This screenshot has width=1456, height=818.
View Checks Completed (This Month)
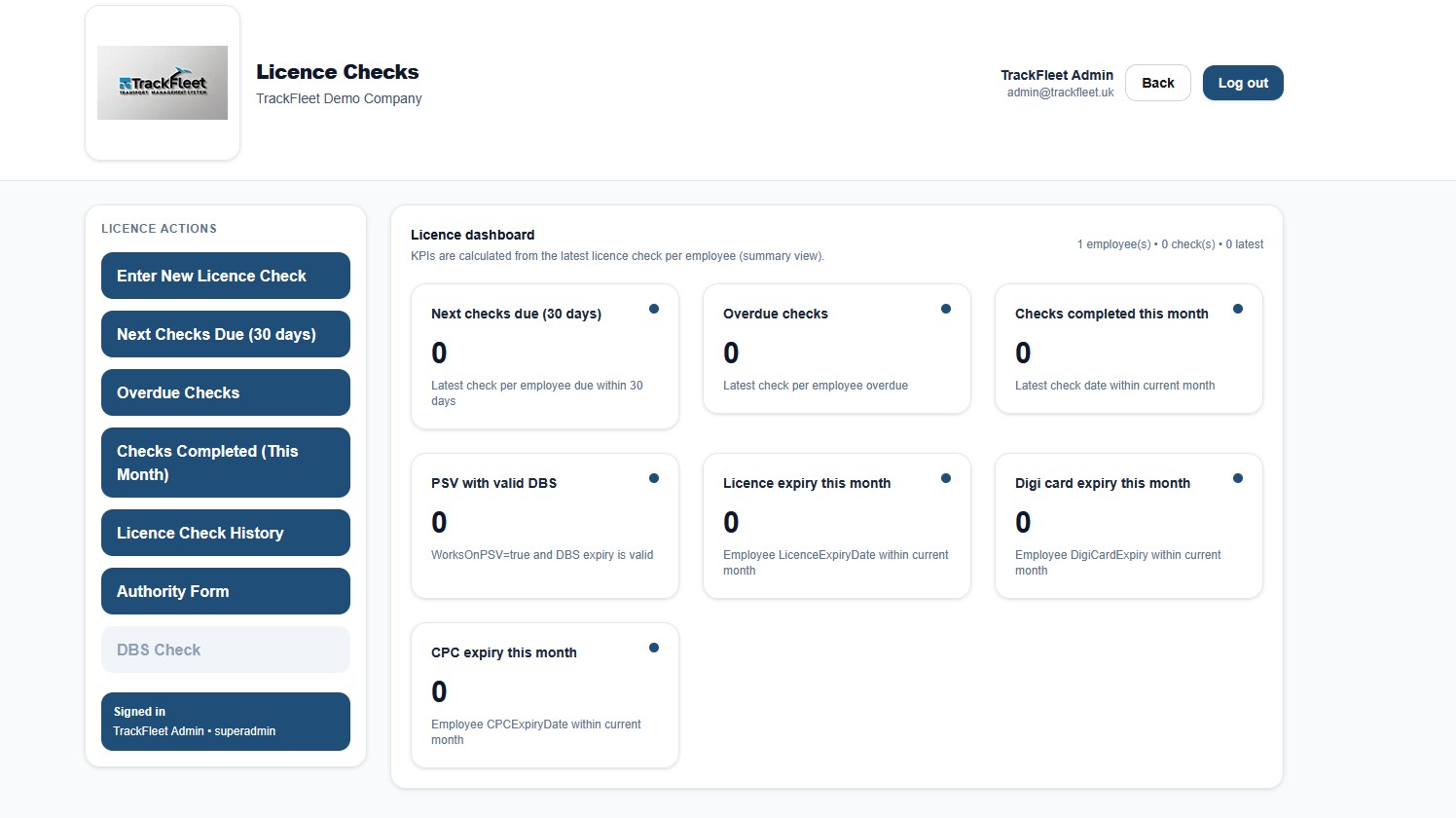tap(225, 463)
